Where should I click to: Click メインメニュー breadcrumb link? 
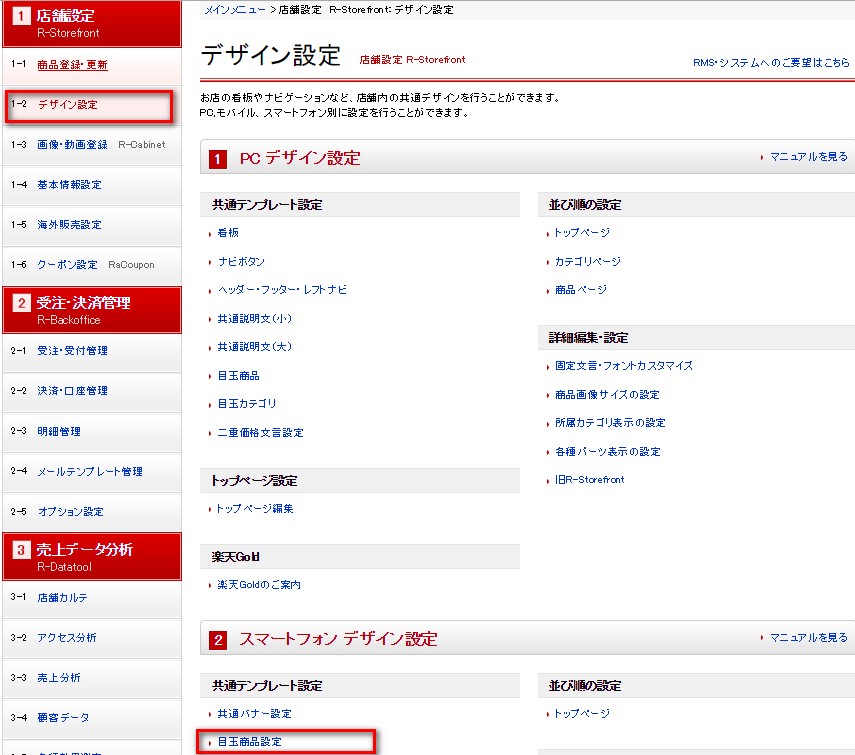pyautogui.click(x=234, y=10)
